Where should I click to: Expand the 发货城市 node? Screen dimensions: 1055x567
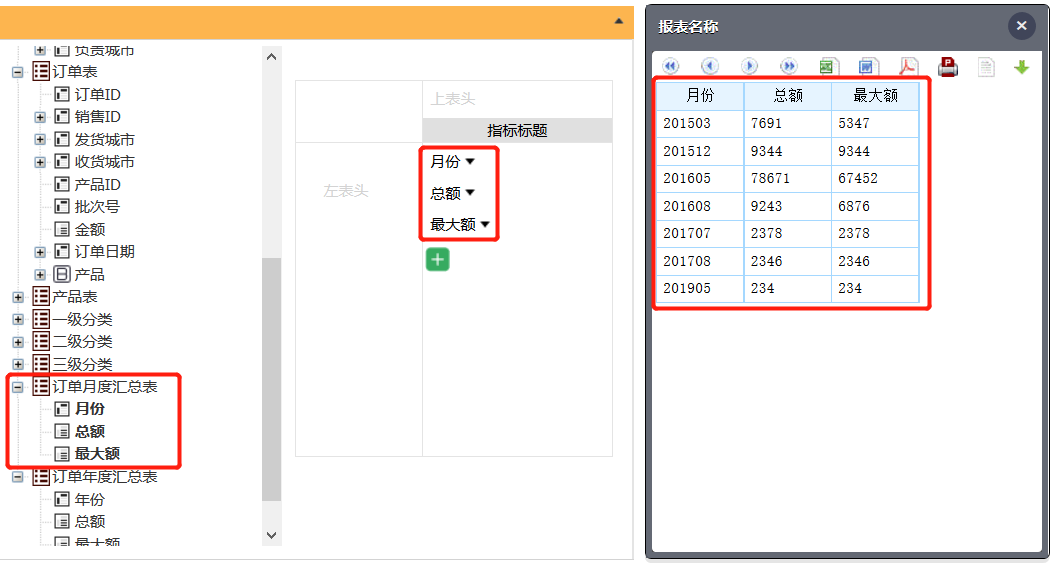pos(40,140)
